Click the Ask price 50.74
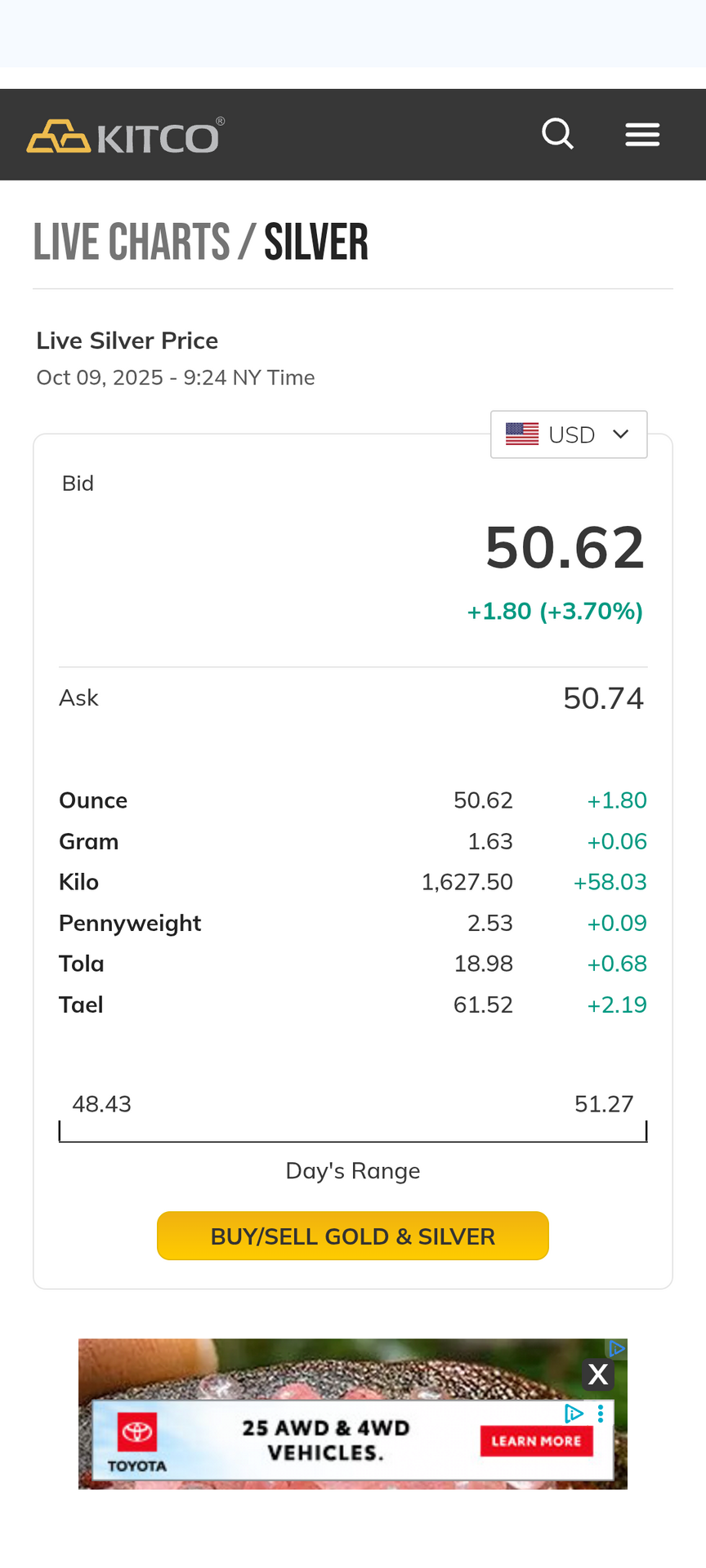Screen dimensions: 706x1568 pos(603,698)
